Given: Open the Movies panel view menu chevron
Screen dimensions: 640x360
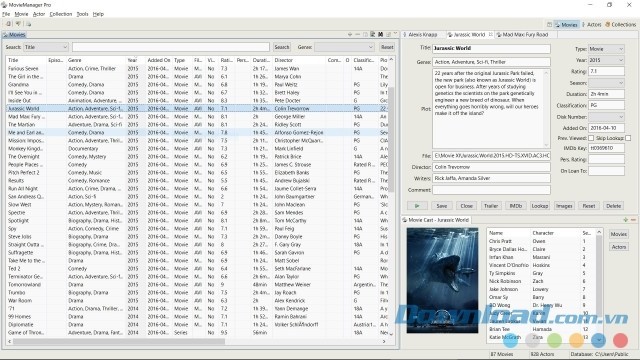Looking at the screenshot, I should [x=395, y=34].
